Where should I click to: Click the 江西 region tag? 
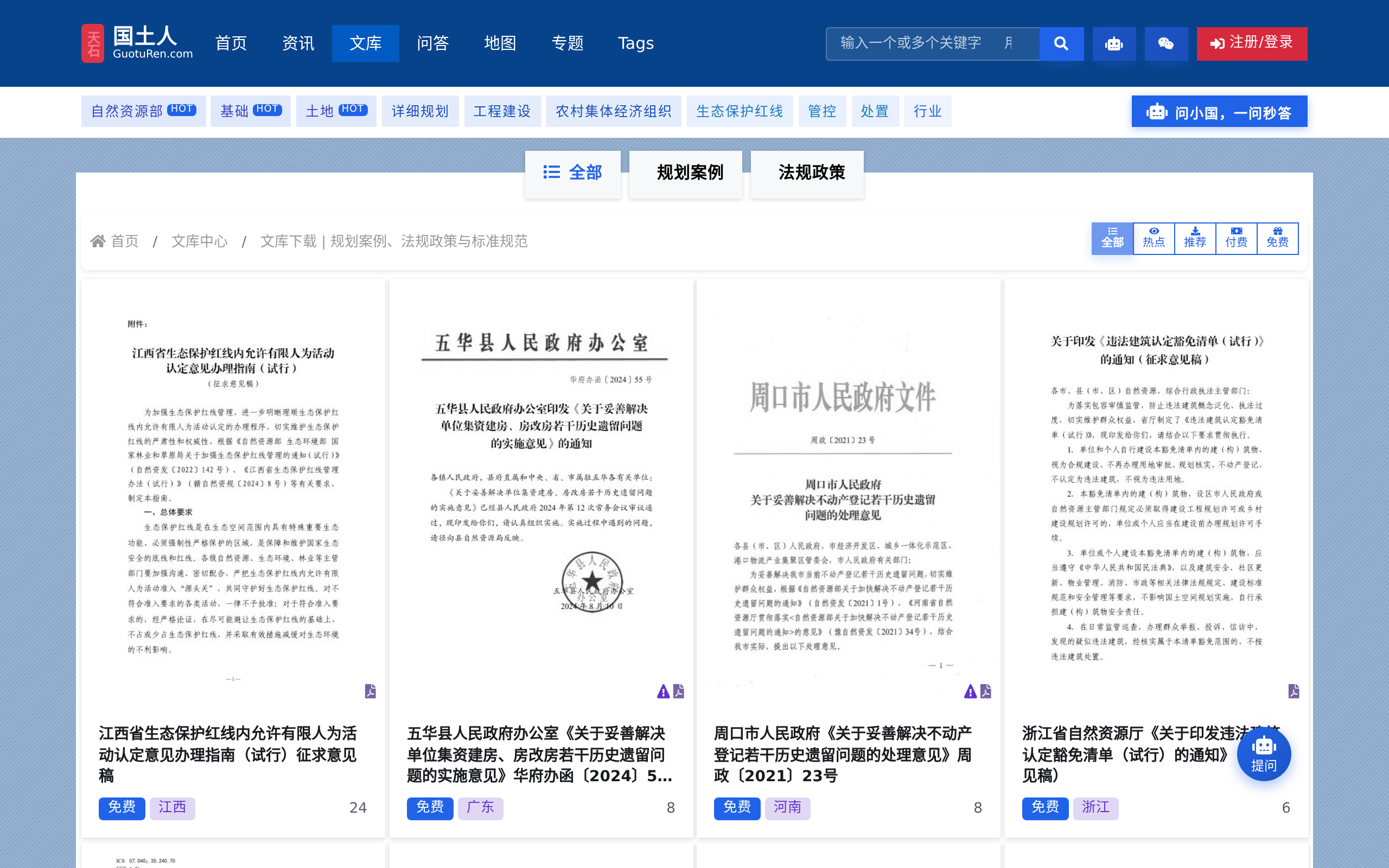pos(172,808)
